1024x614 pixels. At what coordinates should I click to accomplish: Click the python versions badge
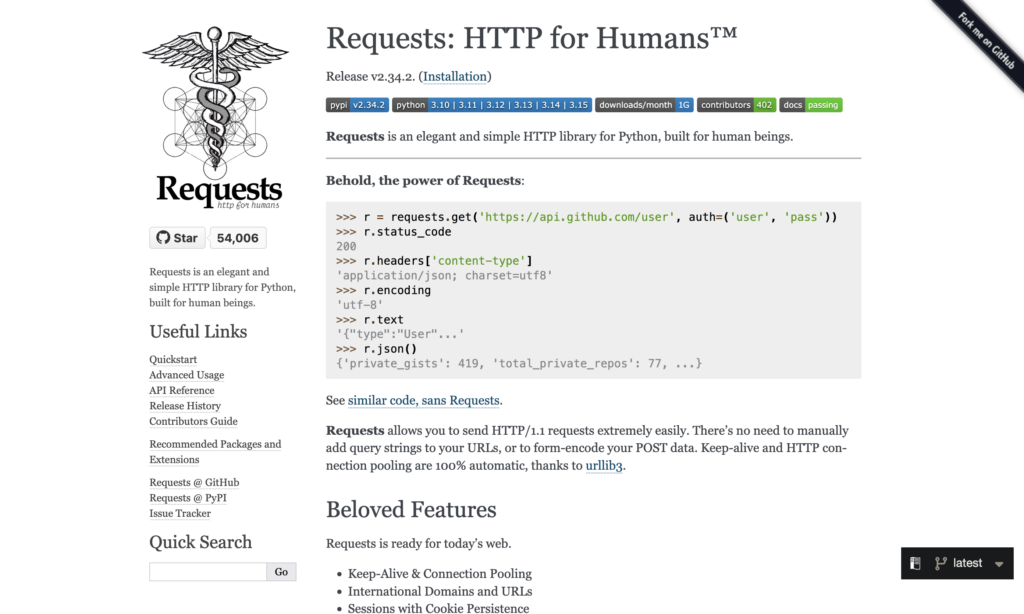pyautogui.click(x=492, y=105)
